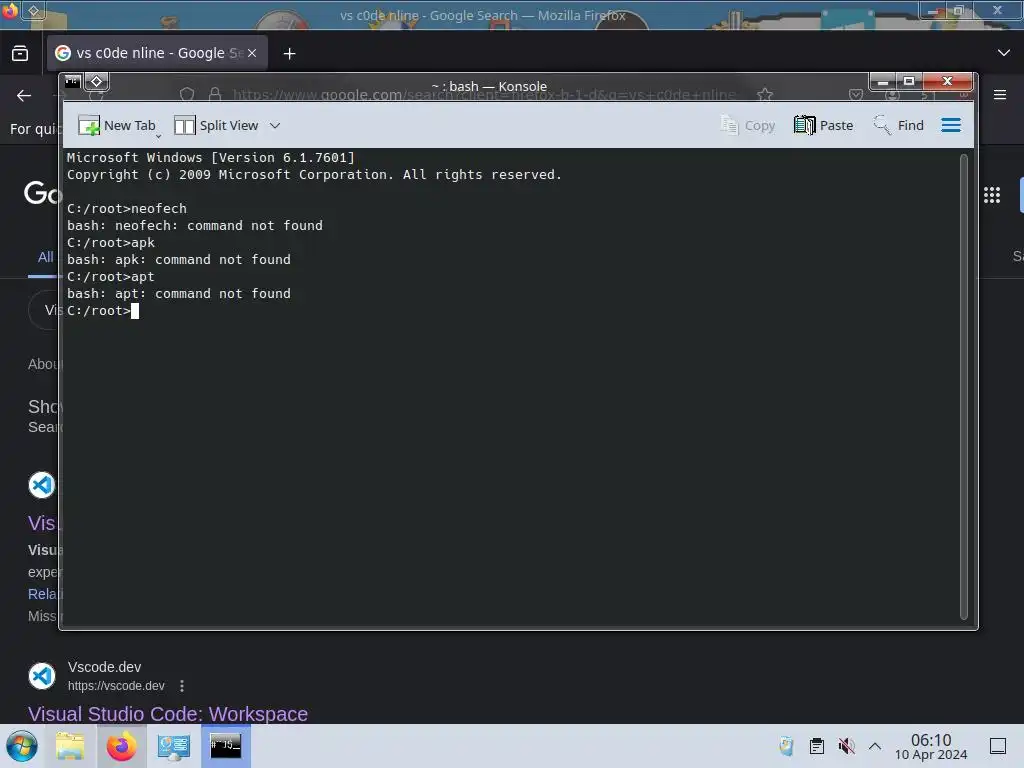This screenshot has width=1024, height=768.
Task: Click the Copy button in Konsole
Action: coord(748,125)
